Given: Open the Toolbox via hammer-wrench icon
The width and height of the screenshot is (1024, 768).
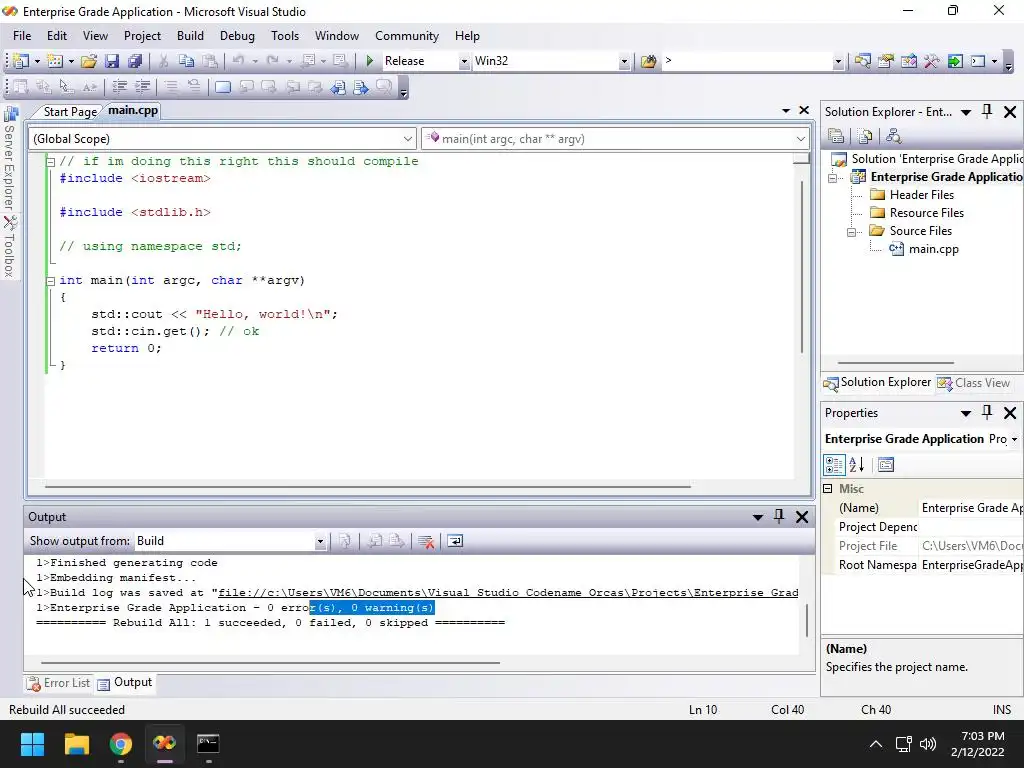Looking at the screenshot, I should [x=932, y=61].
